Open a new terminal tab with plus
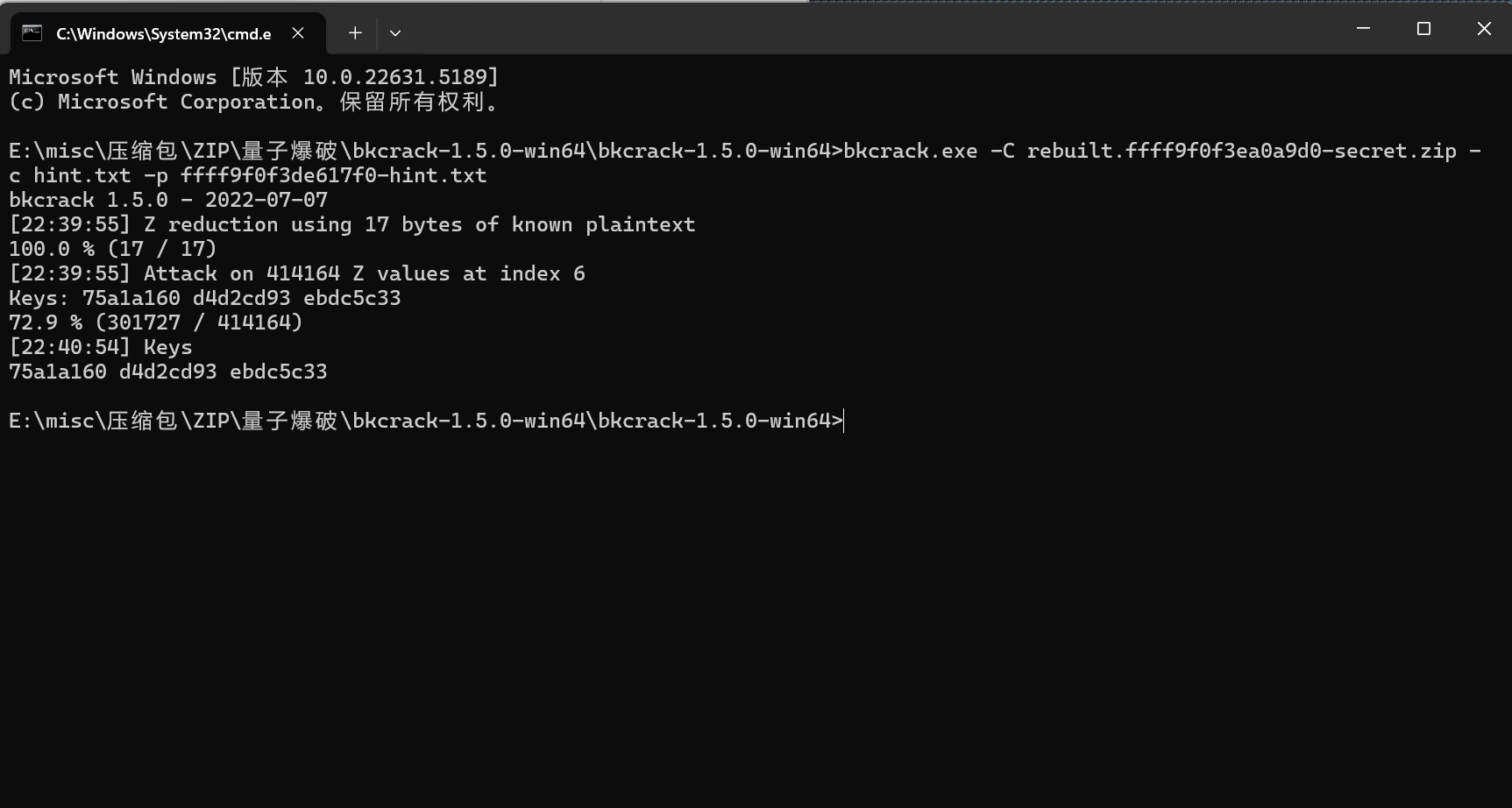This screenshot has width=1512, height=808. (355, 33)
